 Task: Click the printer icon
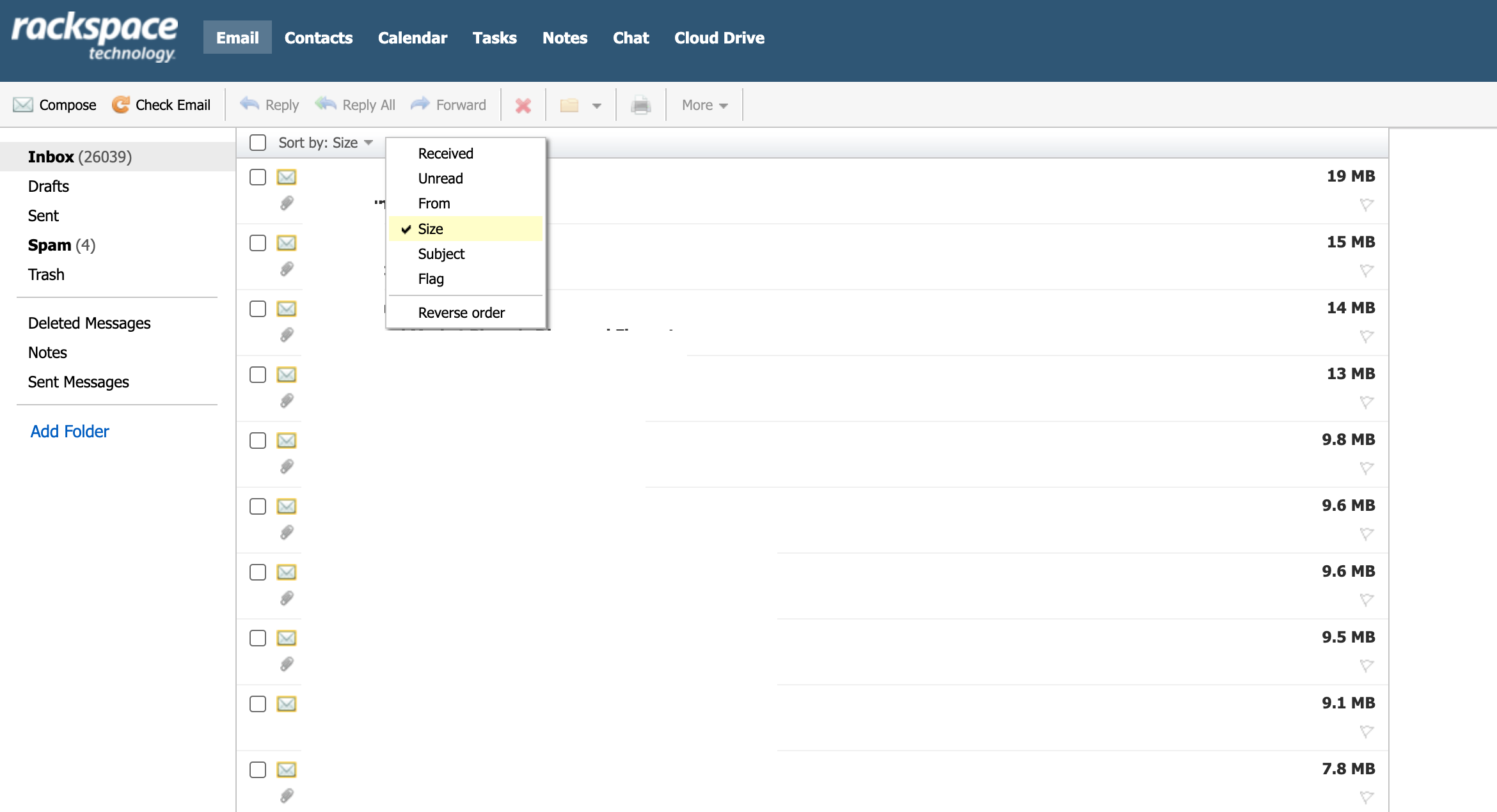(x=640, y=105)
